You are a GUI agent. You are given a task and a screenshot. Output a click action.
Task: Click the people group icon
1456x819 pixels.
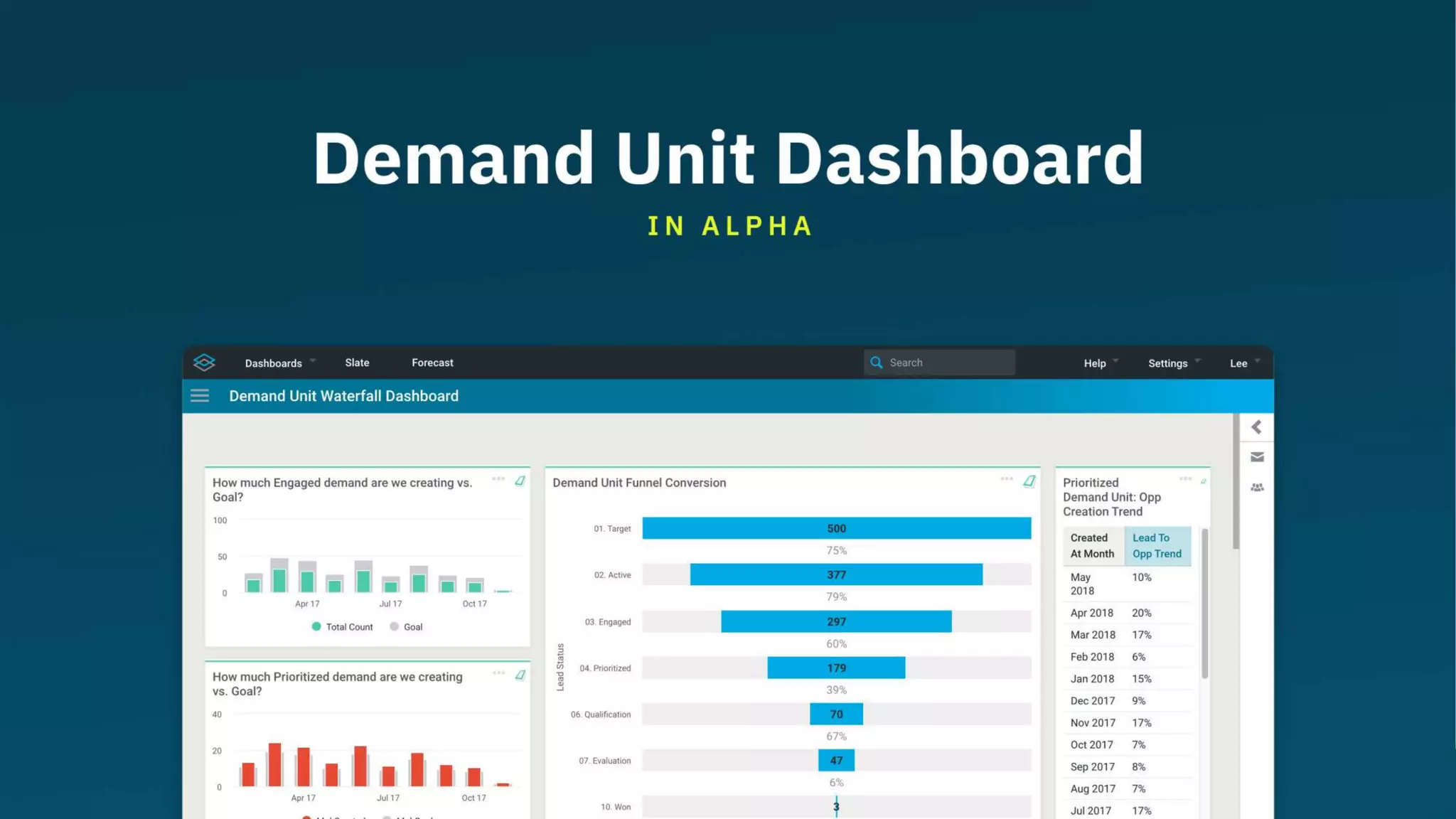pos(1257,488)
